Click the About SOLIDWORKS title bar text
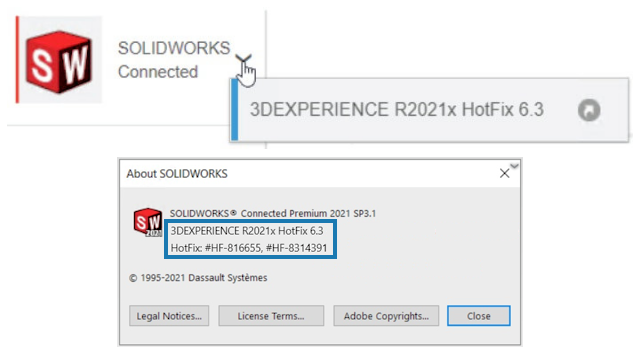This screenshot has width=640, height=360. [177, 174]
